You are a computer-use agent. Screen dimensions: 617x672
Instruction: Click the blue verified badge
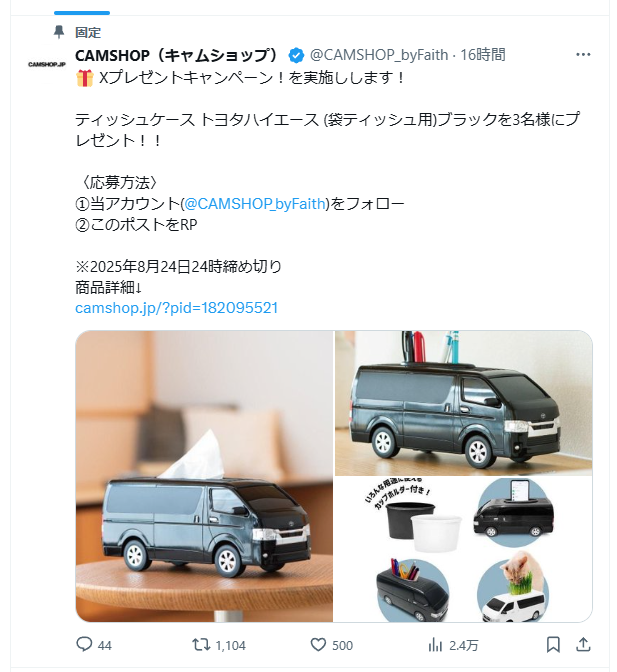pos(296,55)
